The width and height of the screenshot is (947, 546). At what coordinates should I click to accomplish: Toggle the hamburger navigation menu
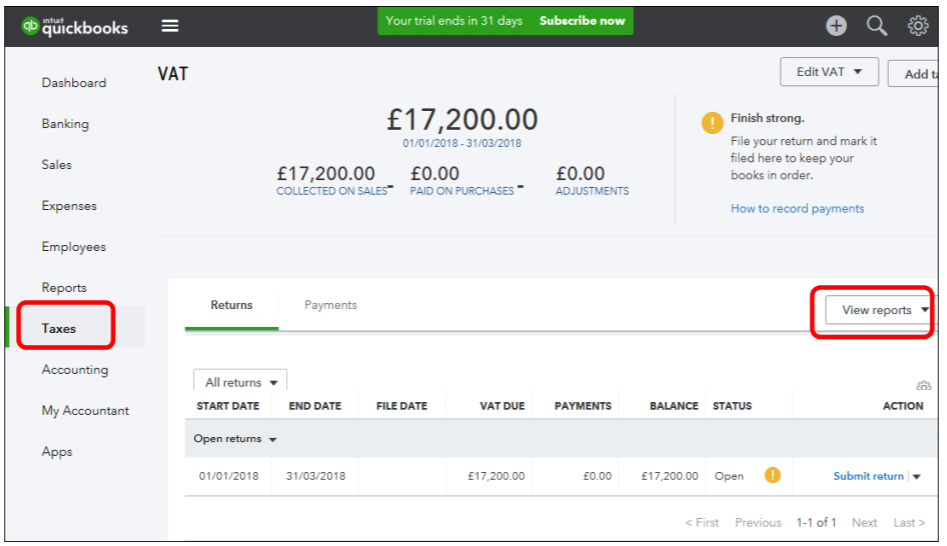click(170, 26)
